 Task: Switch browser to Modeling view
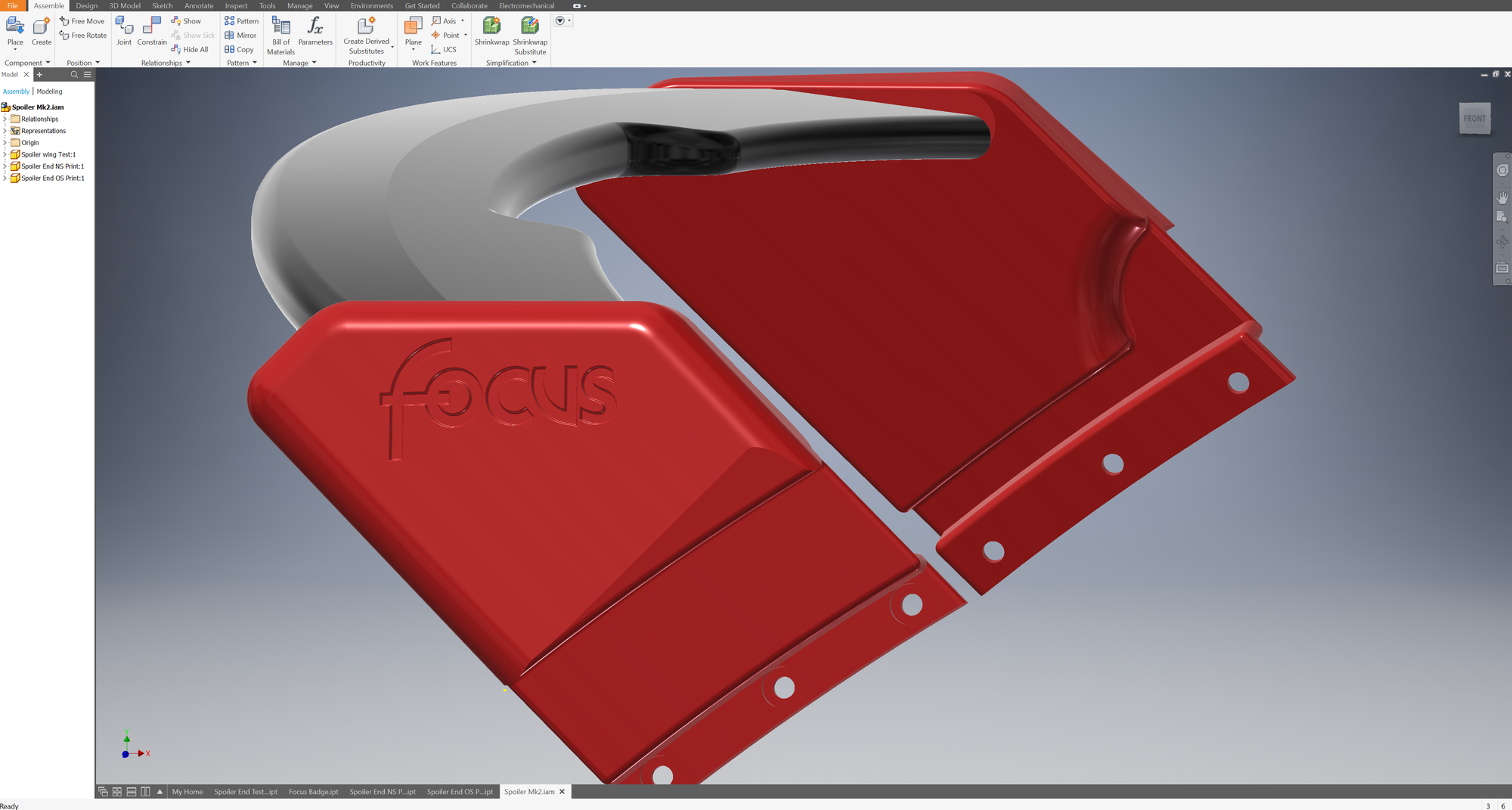click(50, 92)
